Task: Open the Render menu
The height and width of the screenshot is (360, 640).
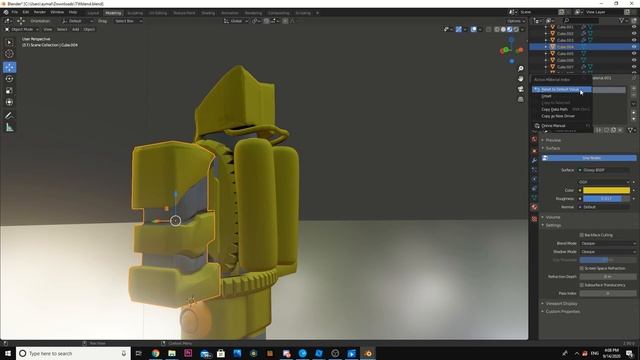Action: click(40, 12)
